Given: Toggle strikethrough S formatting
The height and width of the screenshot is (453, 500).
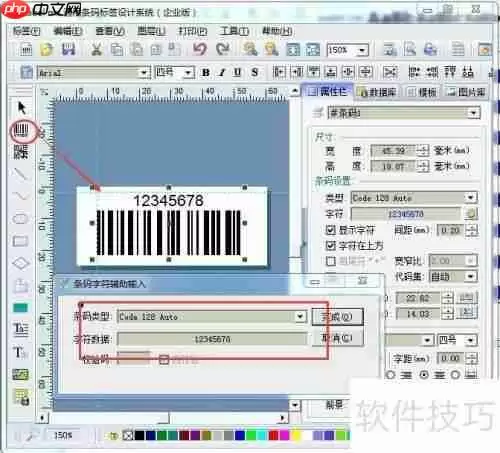Looking at the screenshot, I should tap(255, 72).
